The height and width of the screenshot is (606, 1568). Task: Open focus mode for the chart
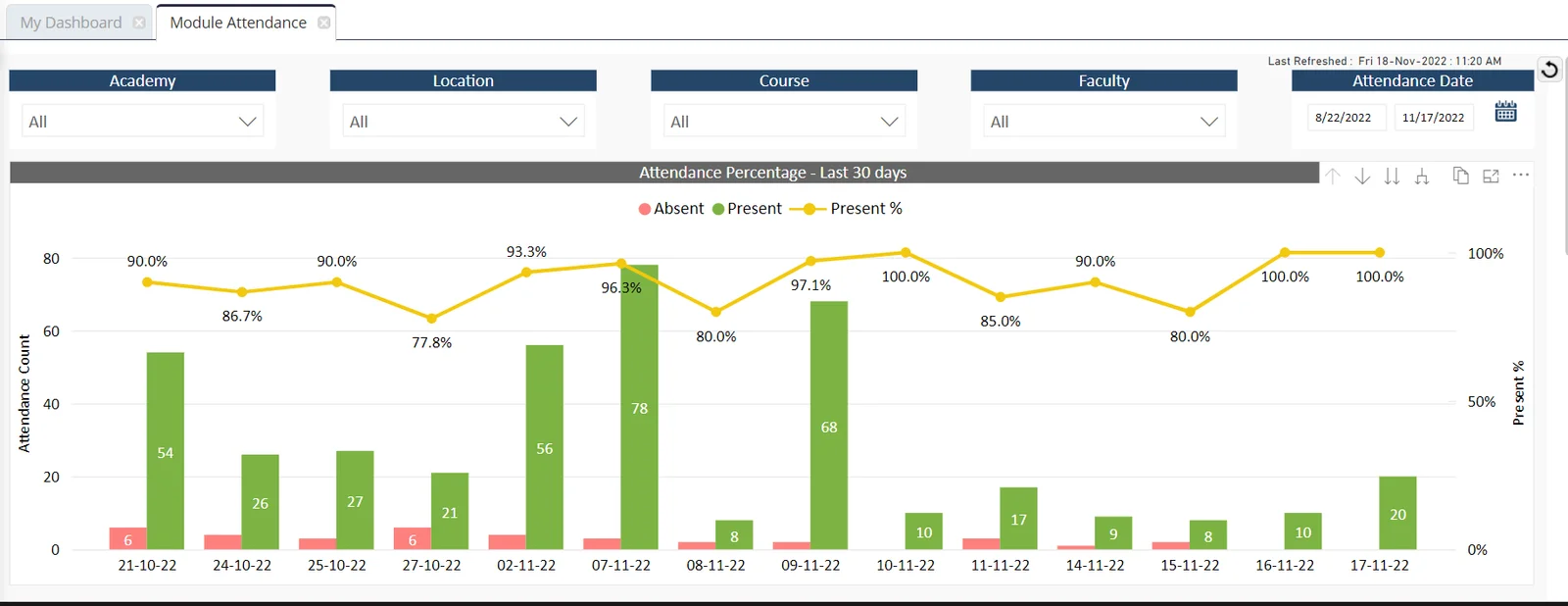click(1491, 176)
